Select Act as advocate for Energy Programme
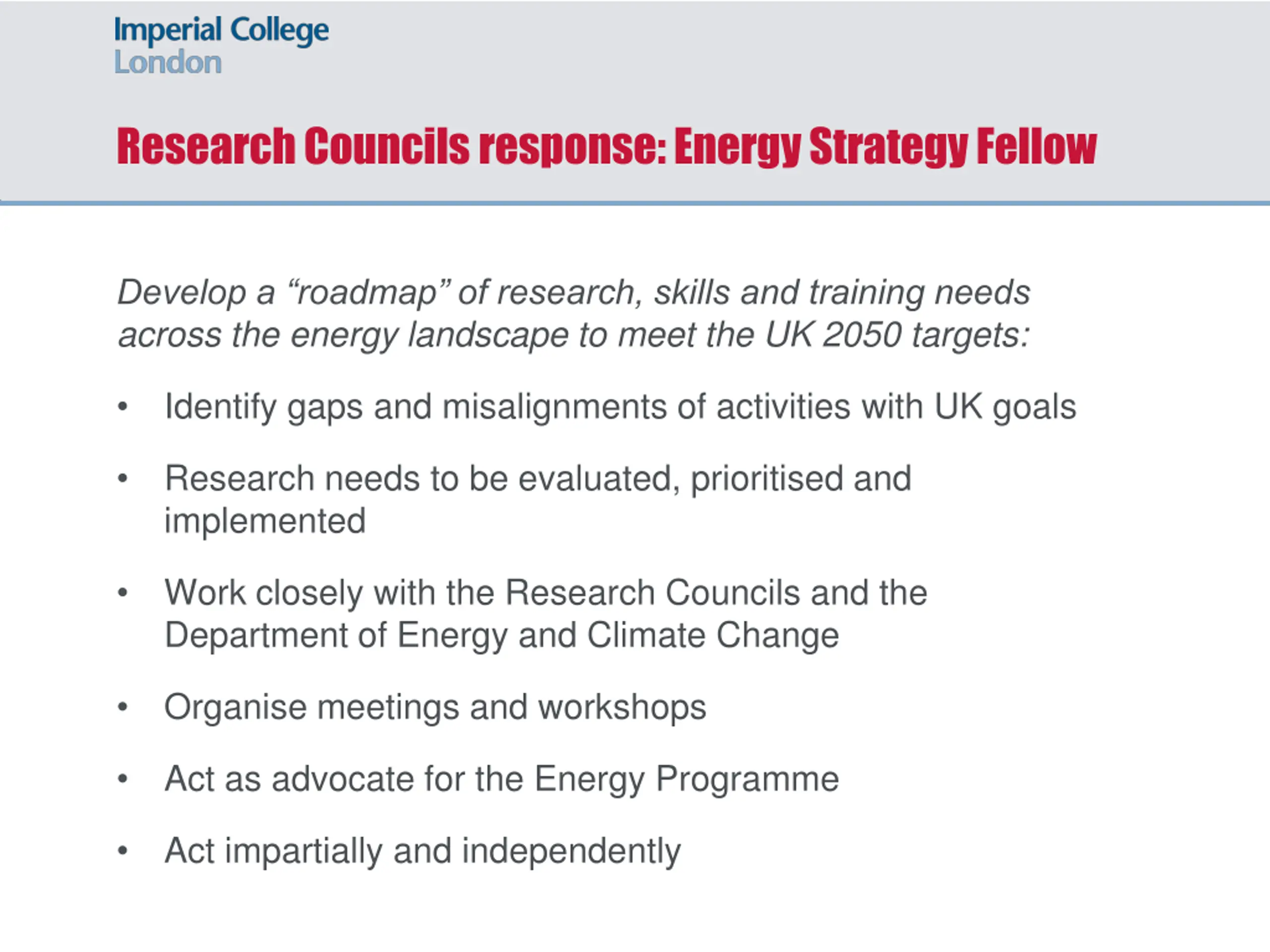The width and height of the screenshot is (1270, 952). pyautogui.click(x=502, y=779)
